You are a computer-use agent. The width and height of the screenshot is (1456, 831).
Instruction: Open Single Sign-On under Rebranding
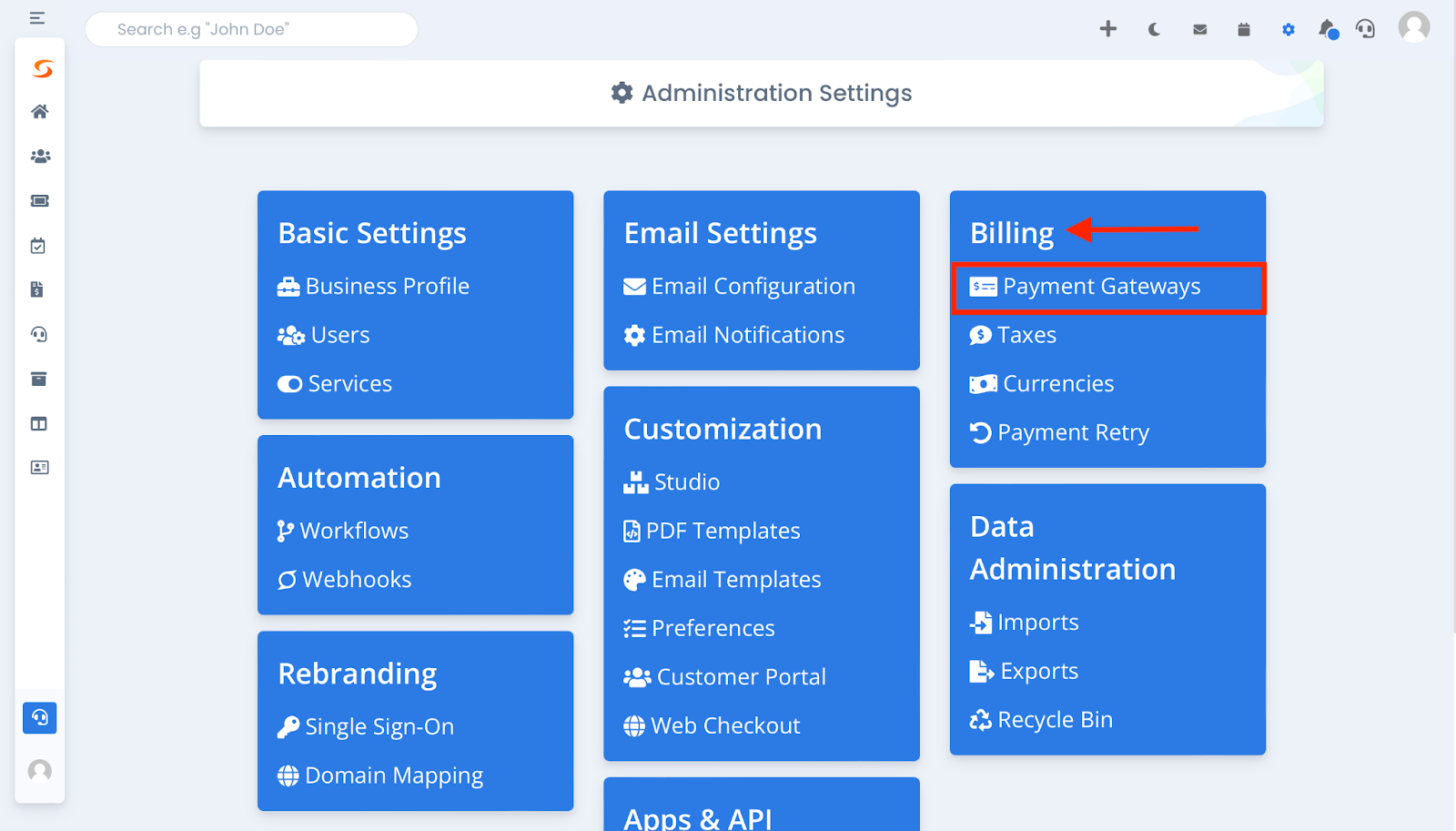pyautogui.click(x=366, y=726)
